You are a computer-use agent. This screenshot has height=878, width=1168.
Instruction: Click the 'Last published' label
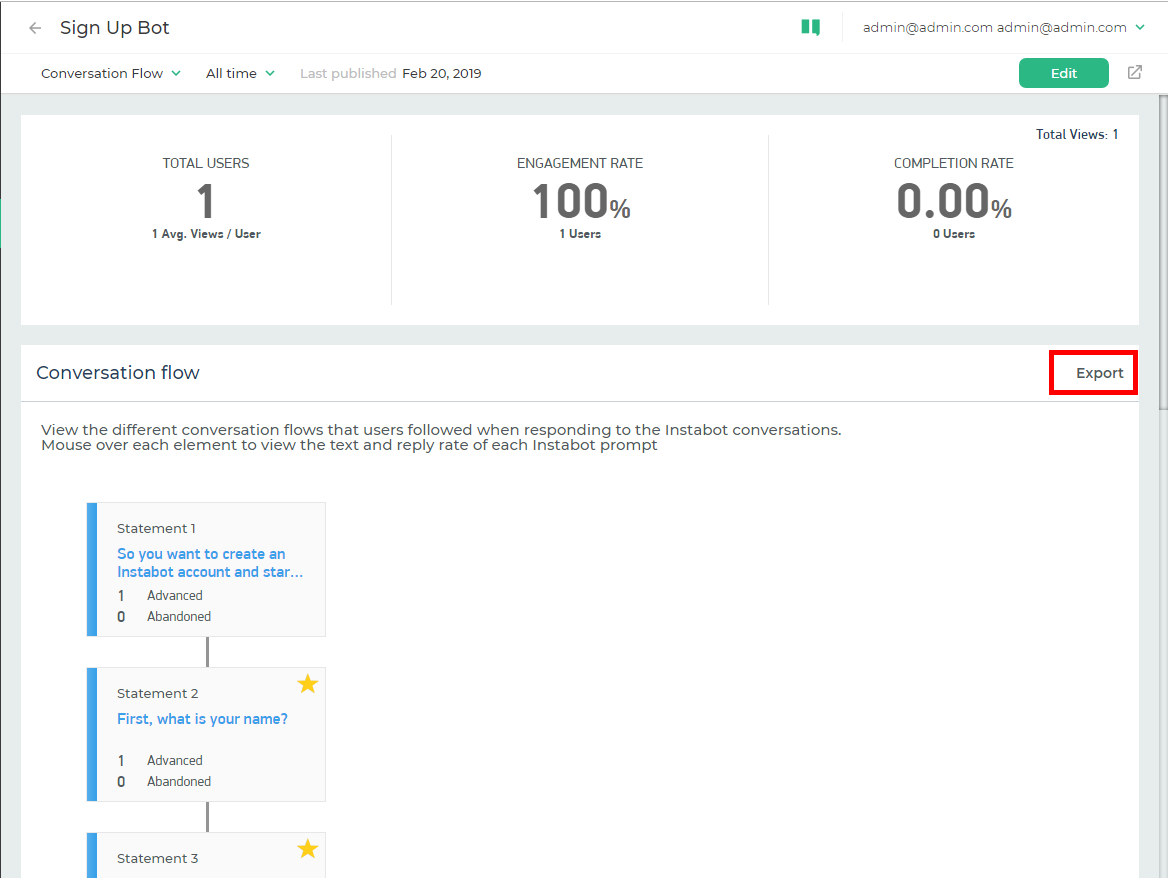tap(348, 73)
